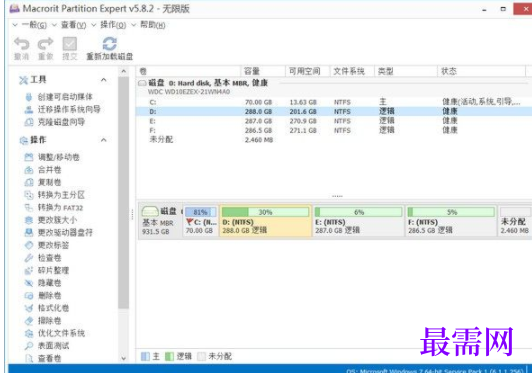Select the D: volume row
The height and width of the screenshot is (373, 532).
click(334, 111)
